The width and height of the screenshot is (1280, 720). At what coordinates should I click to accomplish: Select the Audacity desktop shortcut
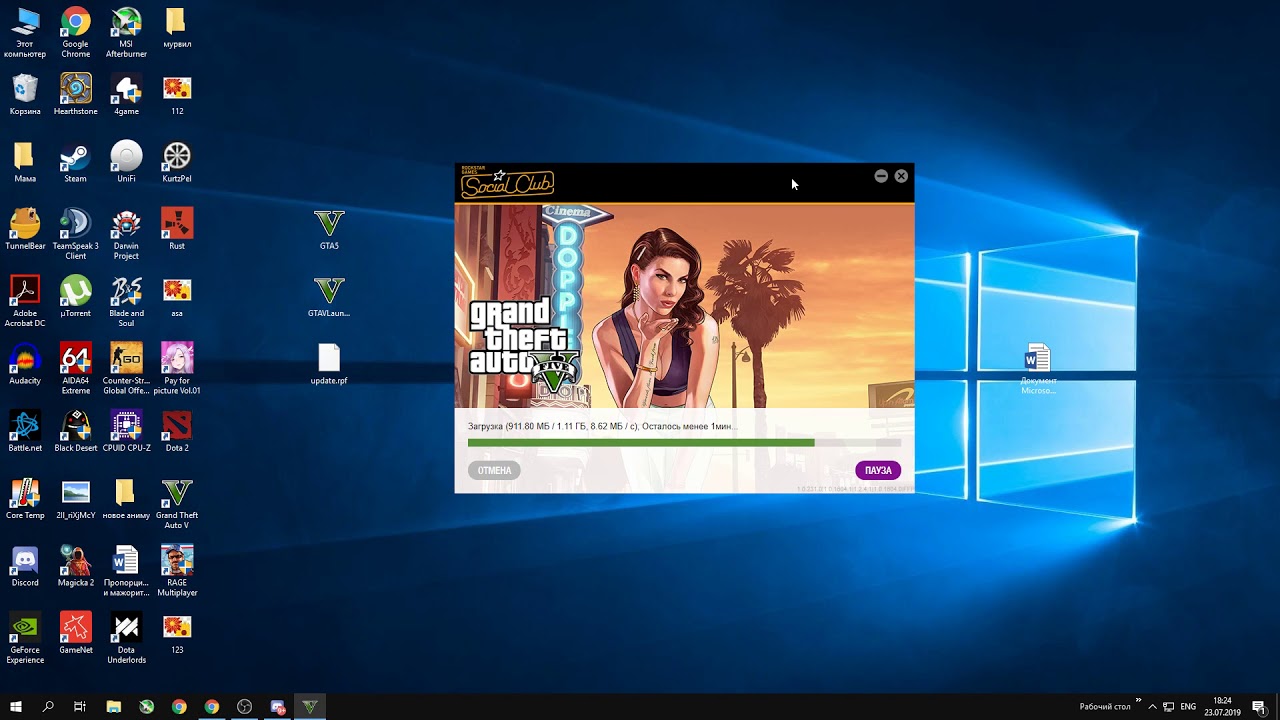click(25, 364)
